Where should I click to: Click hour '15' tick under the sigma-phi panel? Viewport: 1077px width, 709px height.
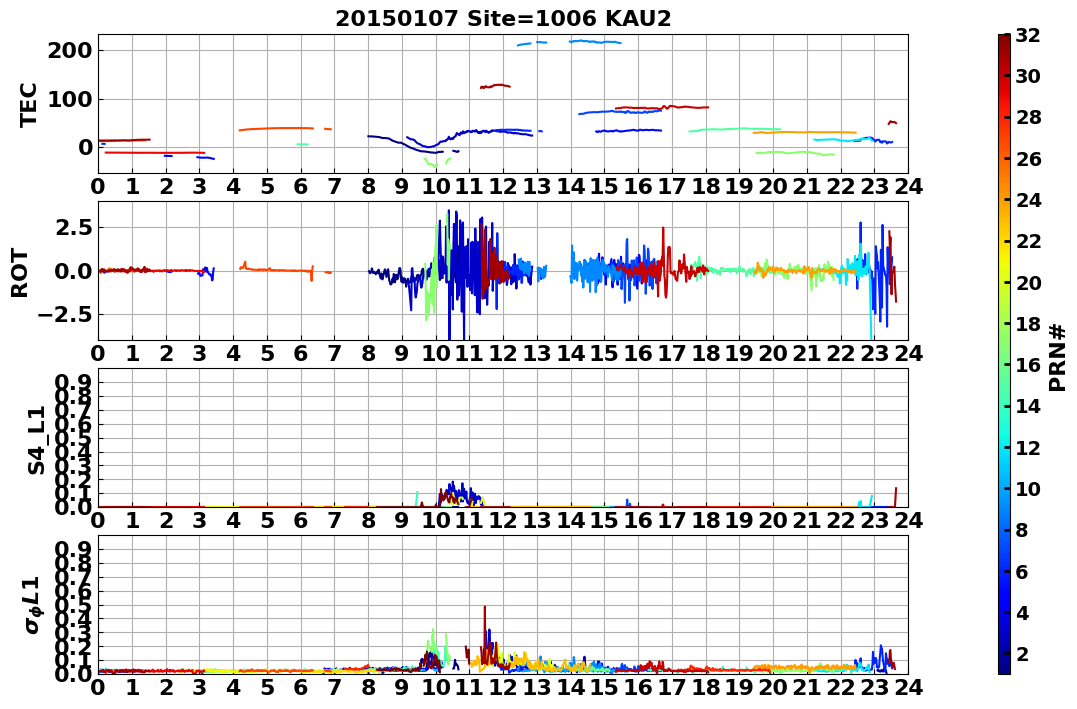[604, 687]
